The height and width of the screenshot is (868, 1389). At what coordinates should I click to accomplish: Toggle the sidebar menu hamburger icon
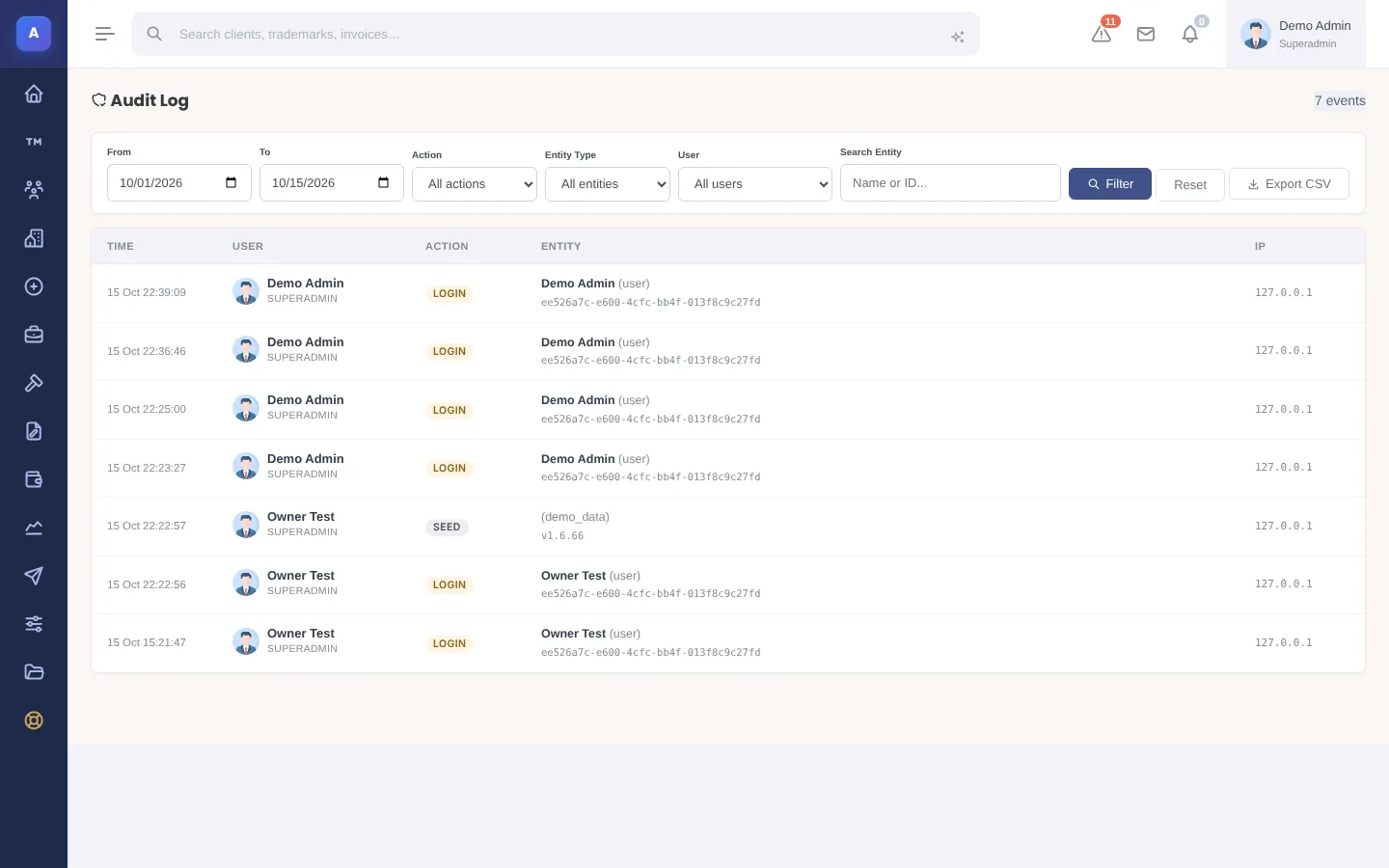coord(105,34)
